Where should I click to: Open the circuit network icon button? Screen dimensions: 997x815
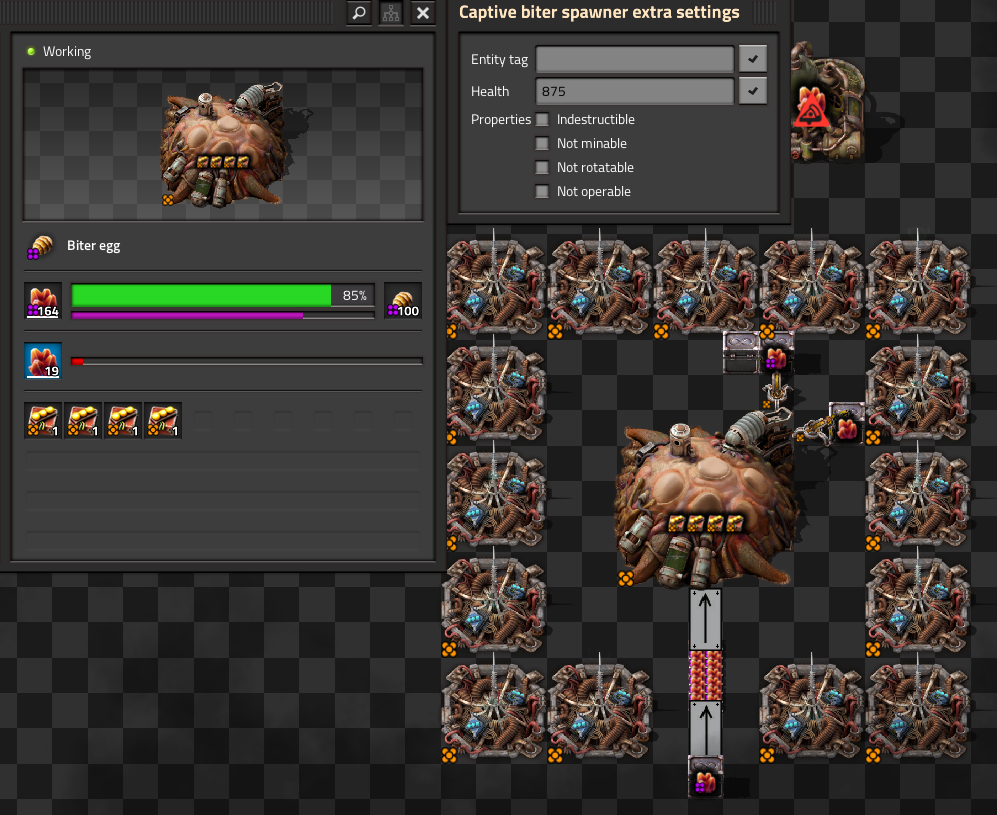(x=391, y=13)
